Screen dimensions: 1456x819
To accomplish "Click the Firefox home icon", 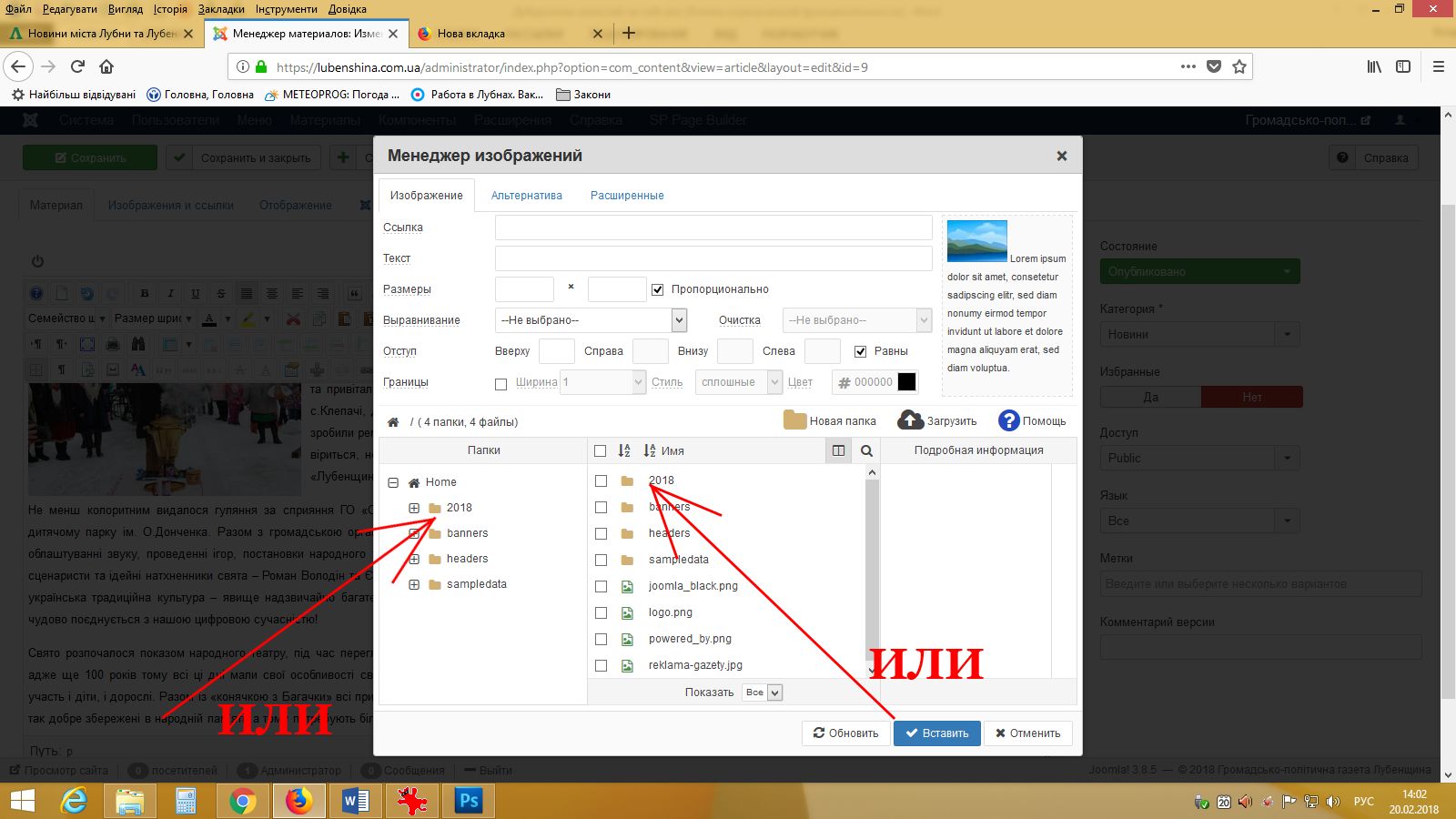I will pos(106,66).
